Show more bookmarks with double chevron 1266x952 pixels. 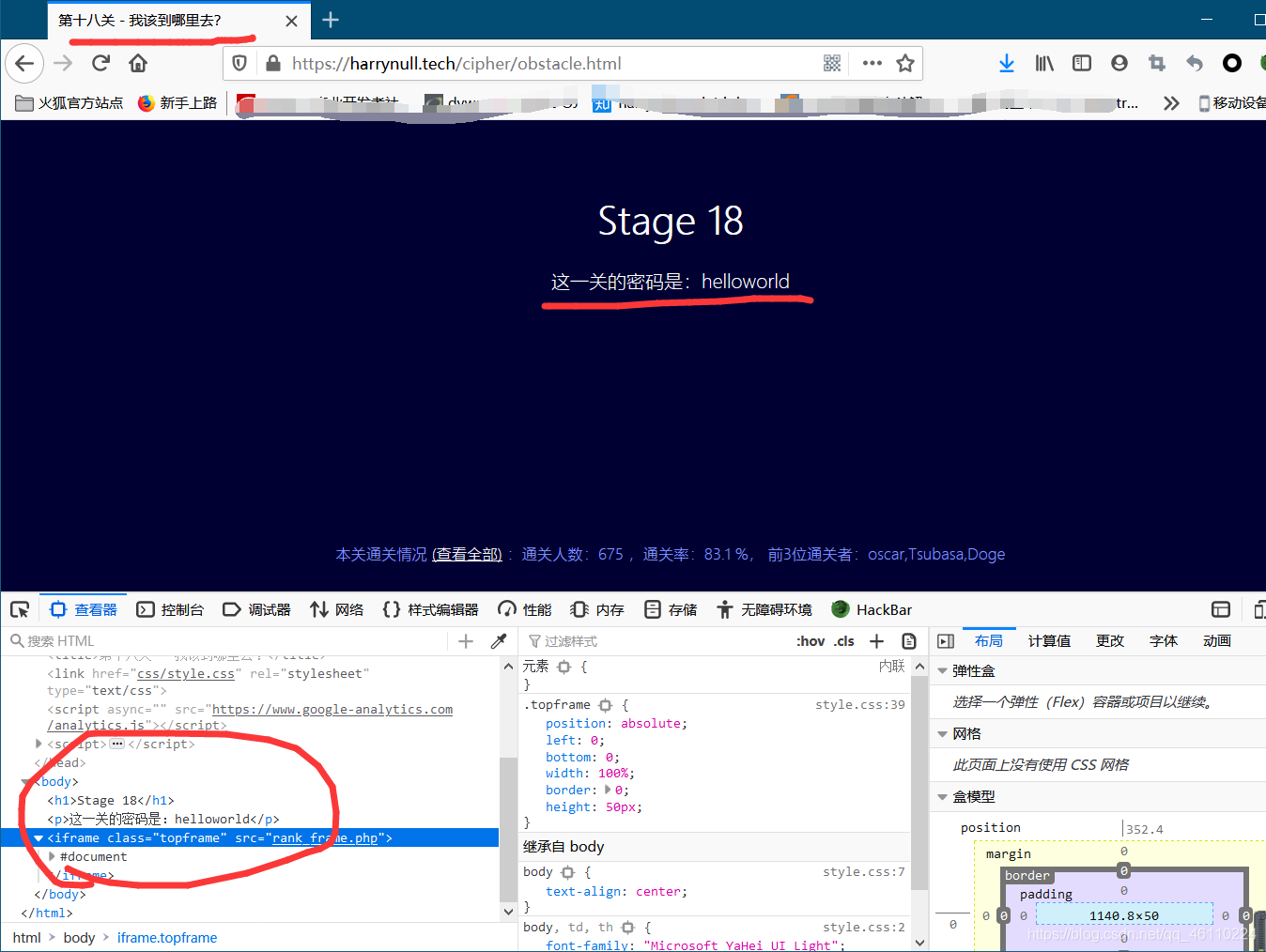point(1171,102)
